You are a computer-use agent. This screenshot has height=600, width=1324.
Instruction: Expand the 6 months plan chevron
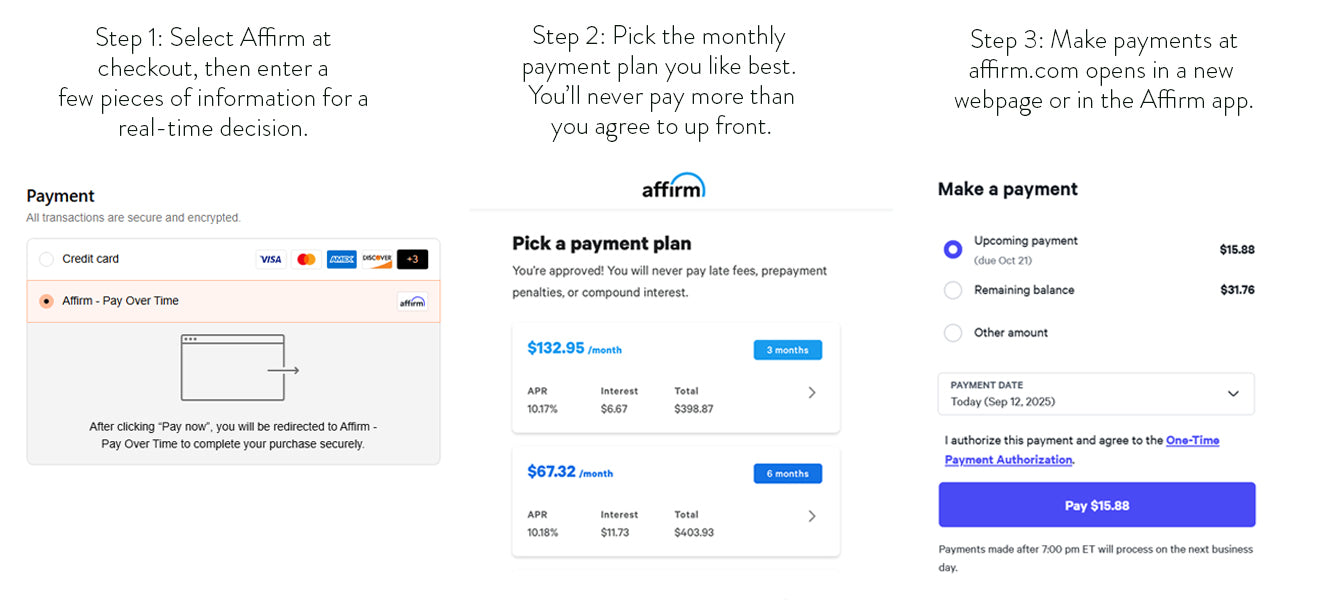tap(812, 516)
